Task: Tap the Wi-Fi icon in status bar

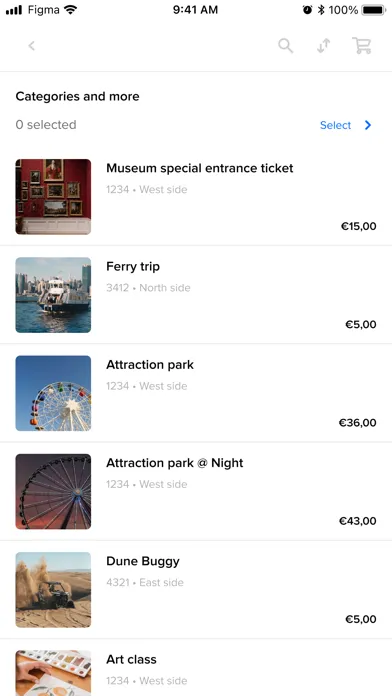Action: (x=70, y=10)
